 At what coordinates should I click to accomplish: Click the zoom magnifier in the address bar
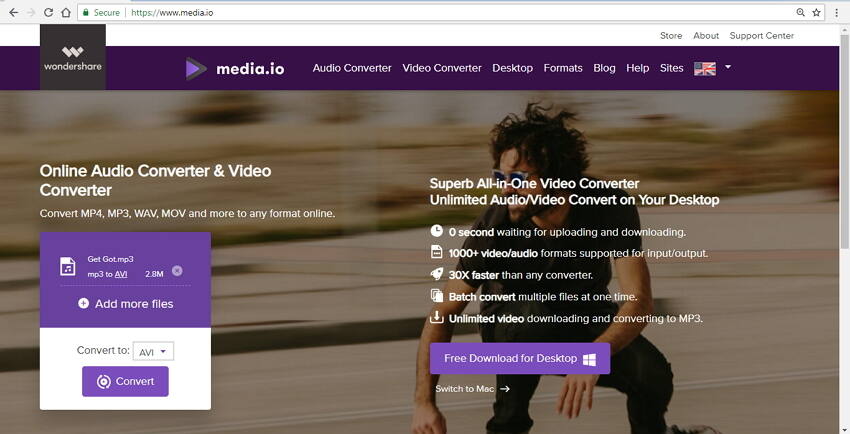coord(800,12)
